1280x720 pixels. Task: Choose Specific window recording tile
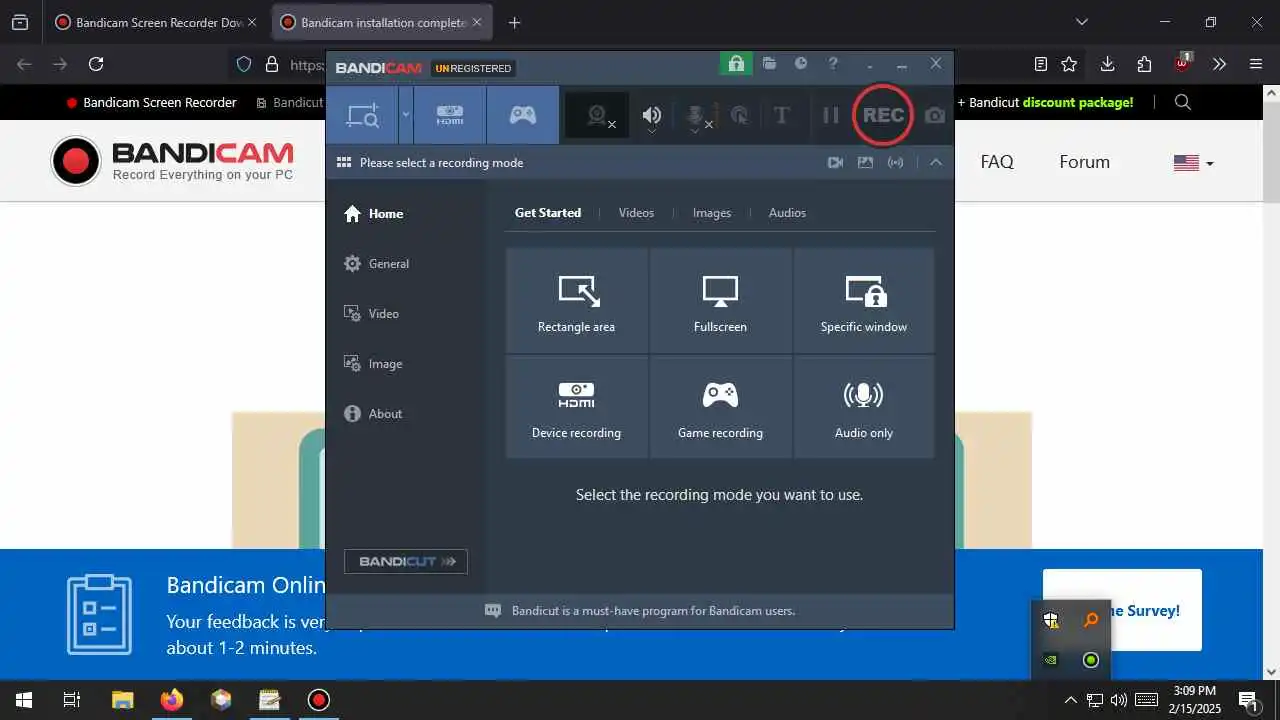point(864,301)
